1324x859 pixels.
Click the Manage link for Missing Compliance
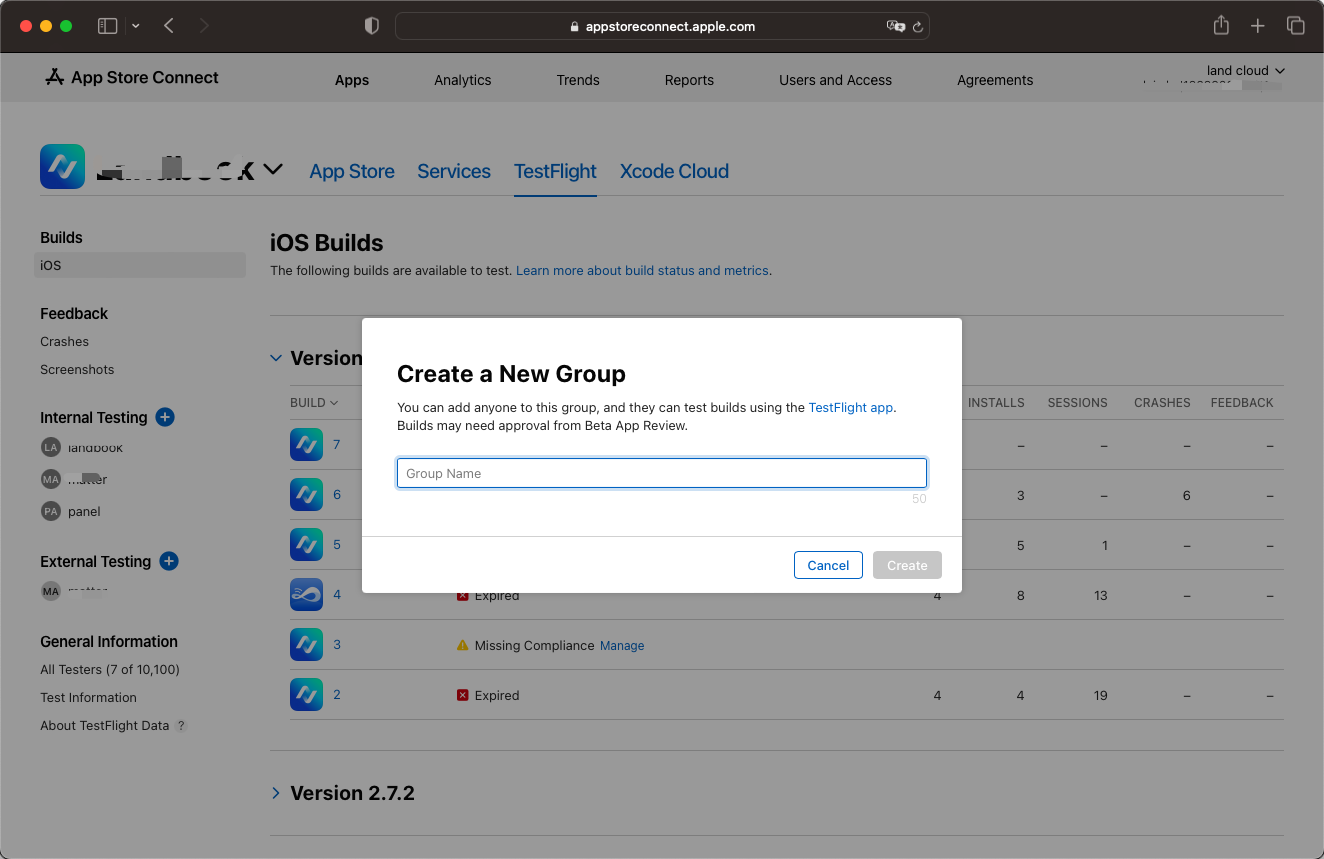(x=622, y=646)
